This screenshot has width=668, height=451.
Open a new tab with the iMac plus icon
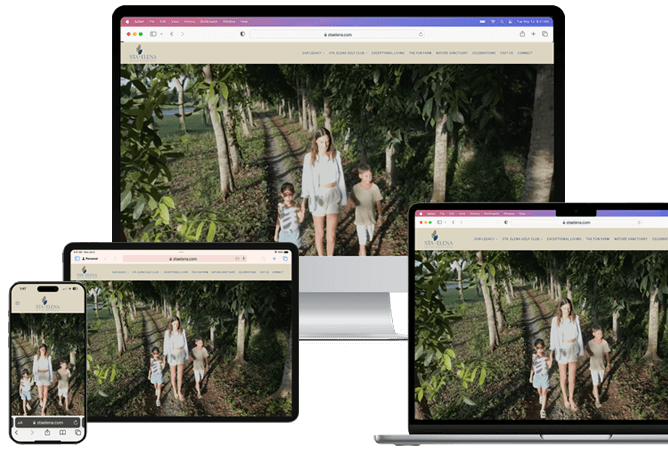[x=533, y=34]
